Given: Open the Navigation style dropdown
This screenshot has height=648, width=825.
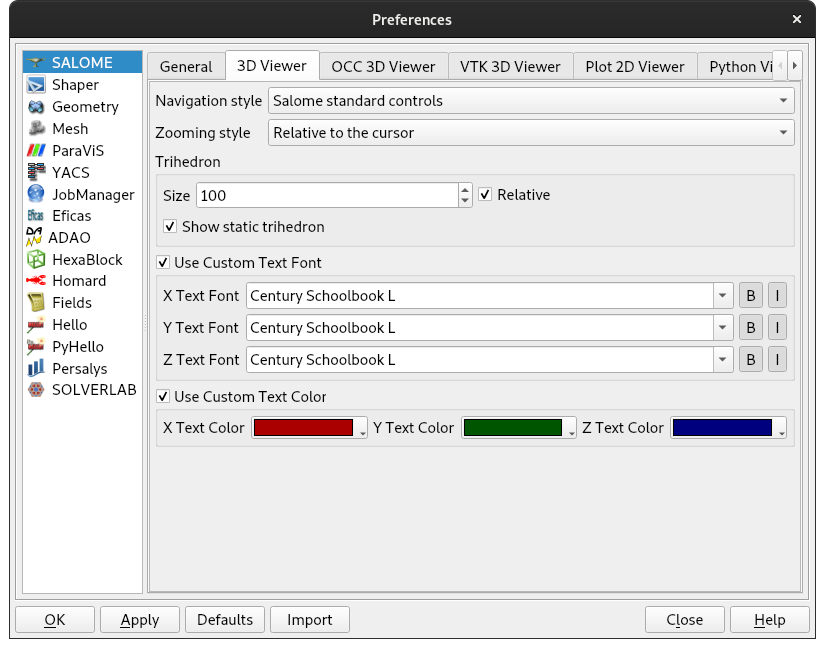Looking at the screenshot, I should pos(531,100).
